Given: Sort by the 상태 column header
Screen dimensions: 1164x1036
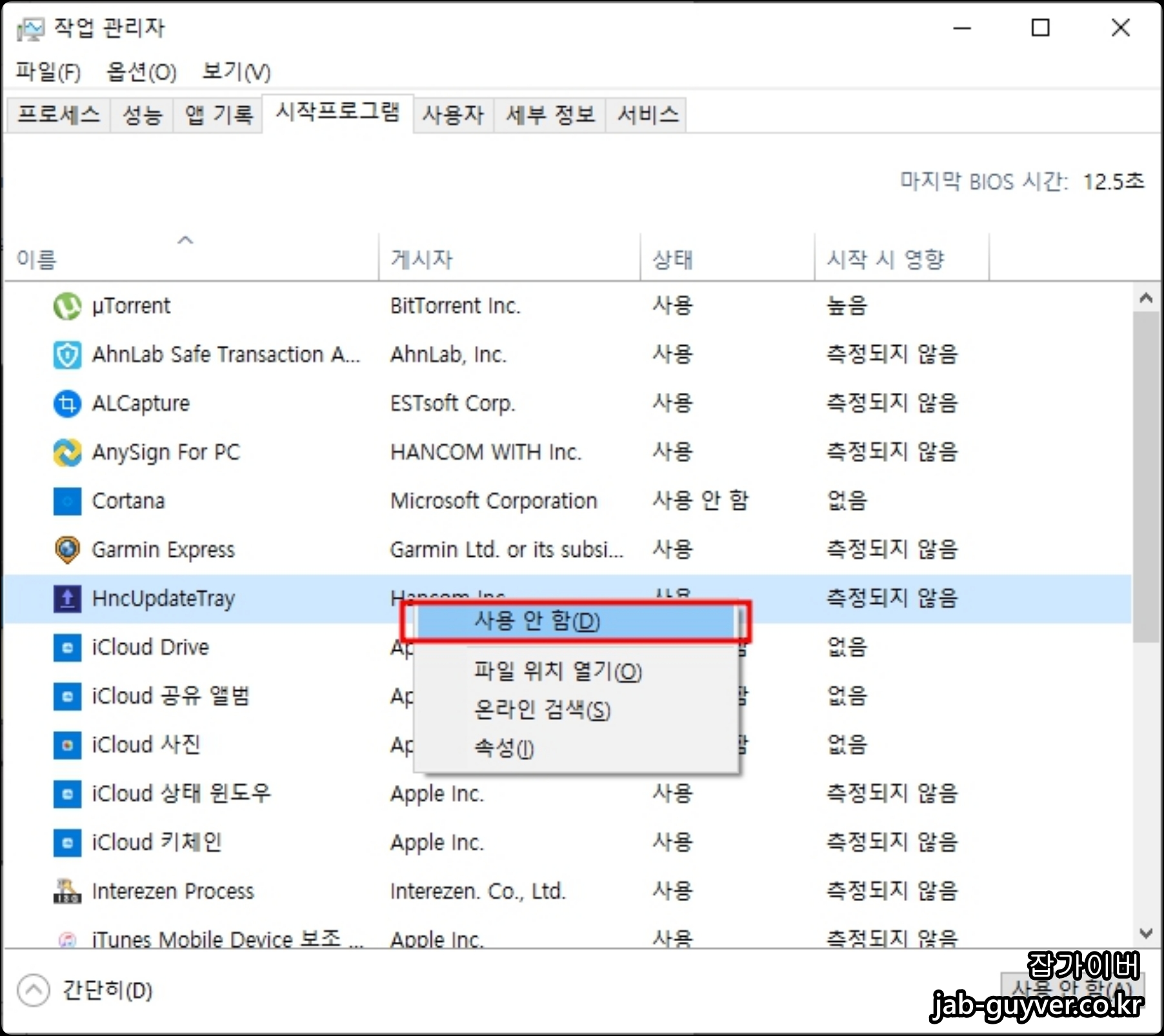Looking at the screenshot, I should coord(672,260).
